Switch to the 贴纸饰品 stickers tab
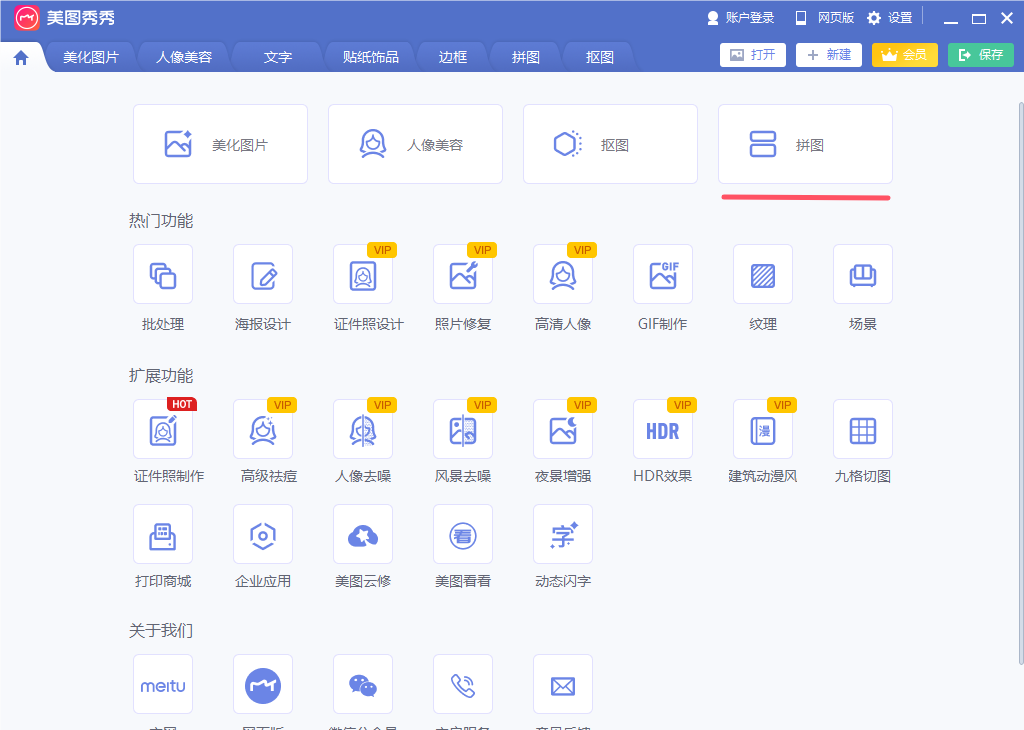 [372, 57]
